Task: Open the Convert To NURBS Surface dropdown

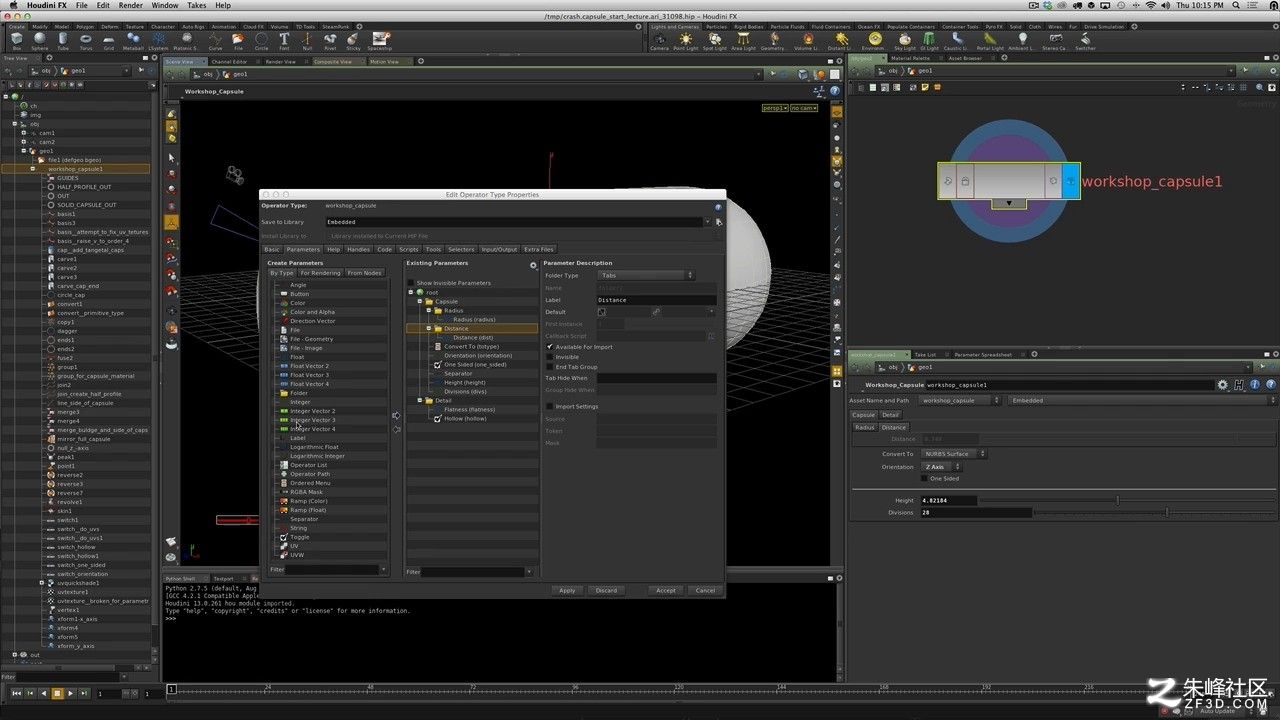Action: click(954, 454)
